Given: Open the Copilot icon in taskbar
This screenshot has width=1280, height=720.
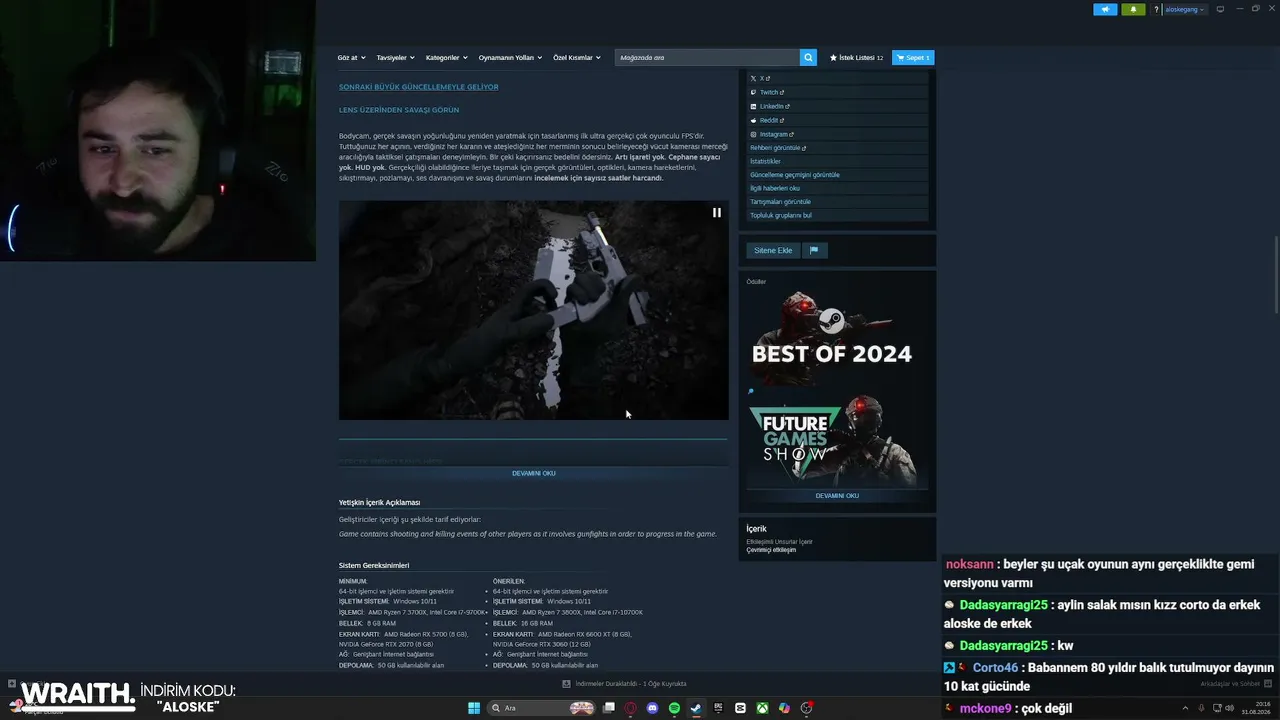Looking at the screenshot, I should coord(784,708).
